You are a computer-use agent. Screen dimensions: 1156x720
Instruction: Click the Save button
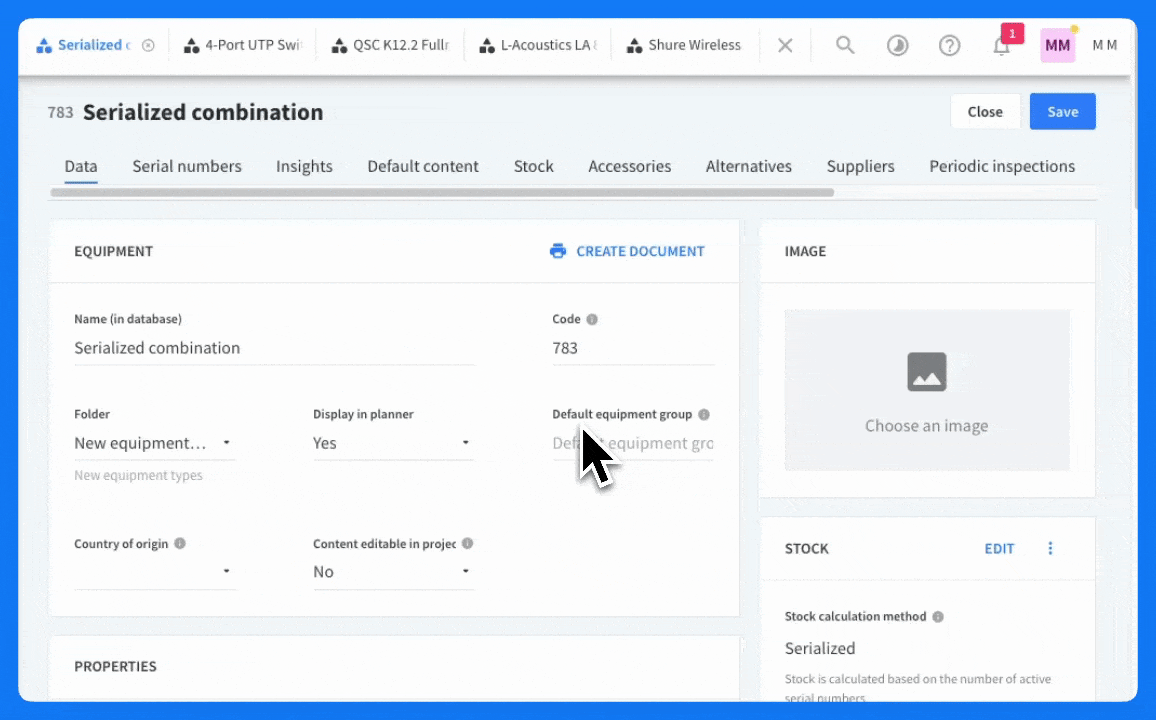coord(1062,112)
